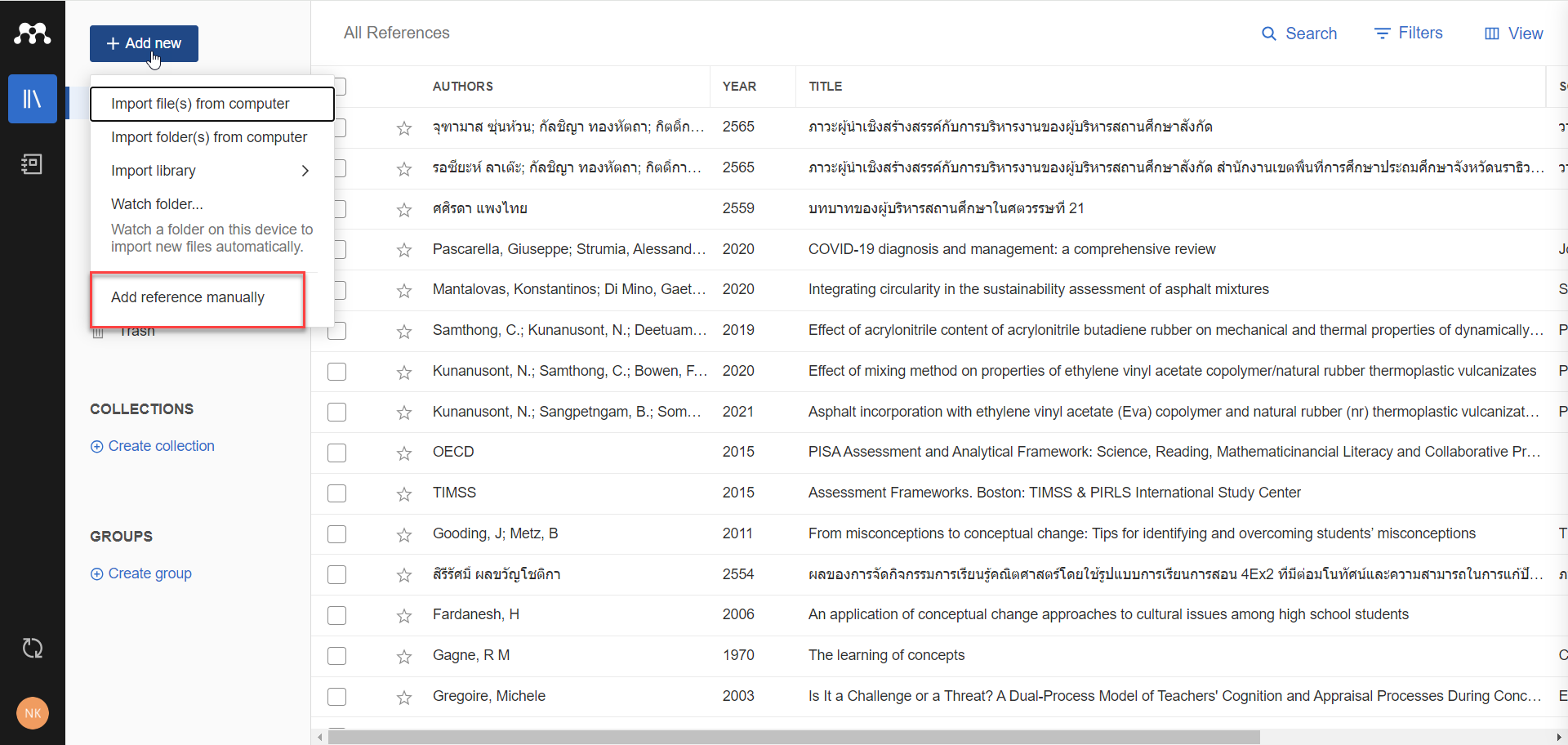
Task: Select checkbox for Gagne, R M reference
Action: 337,656
